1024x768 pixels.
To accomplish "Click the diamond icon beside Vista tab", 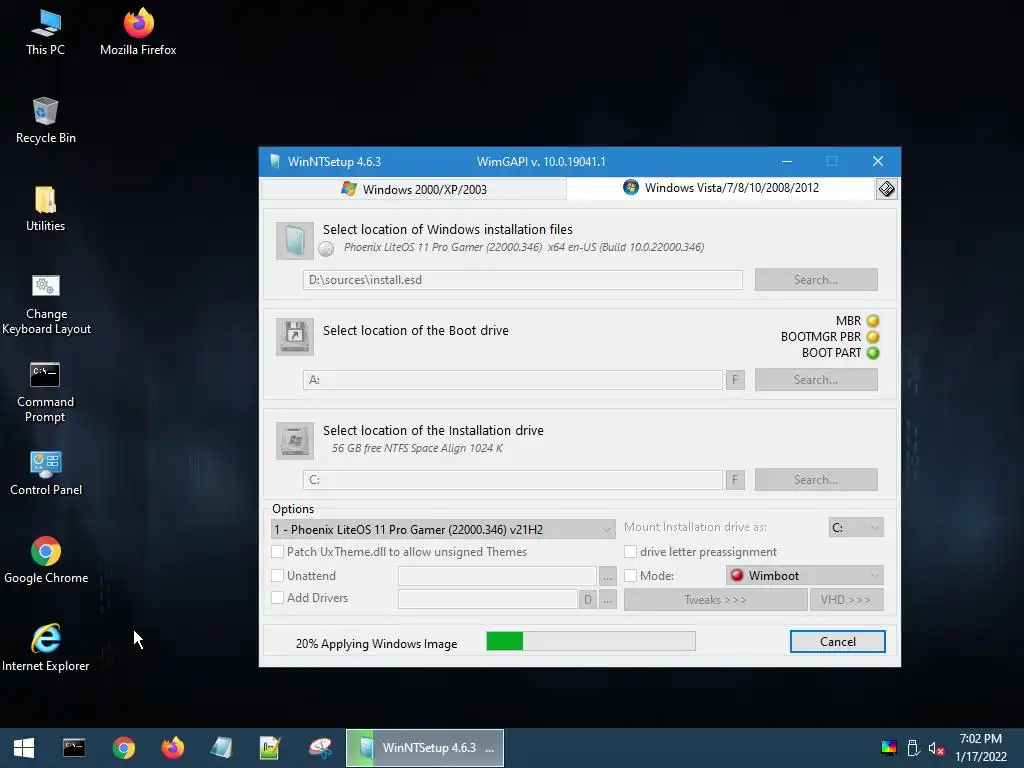I will click(x=886, y=189).
